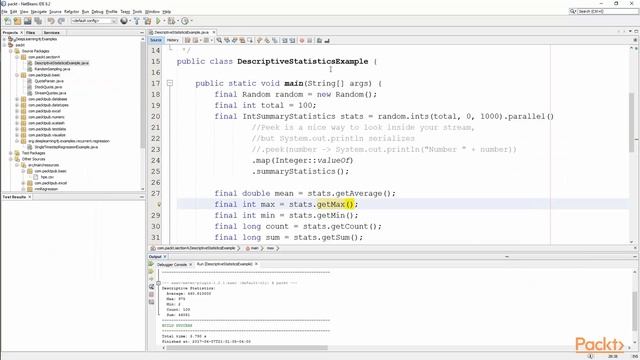Open the Refactor menu
Viewport: 640px width, 360px height.
[71, 12]
